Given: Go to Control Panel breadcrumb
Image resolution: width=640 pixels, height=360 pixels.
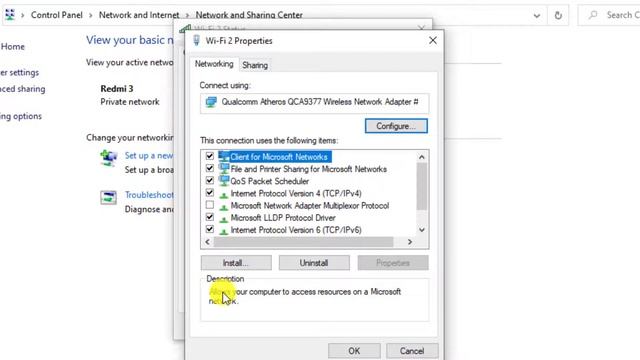Looking at the screenshot, I should coord(57,15).
